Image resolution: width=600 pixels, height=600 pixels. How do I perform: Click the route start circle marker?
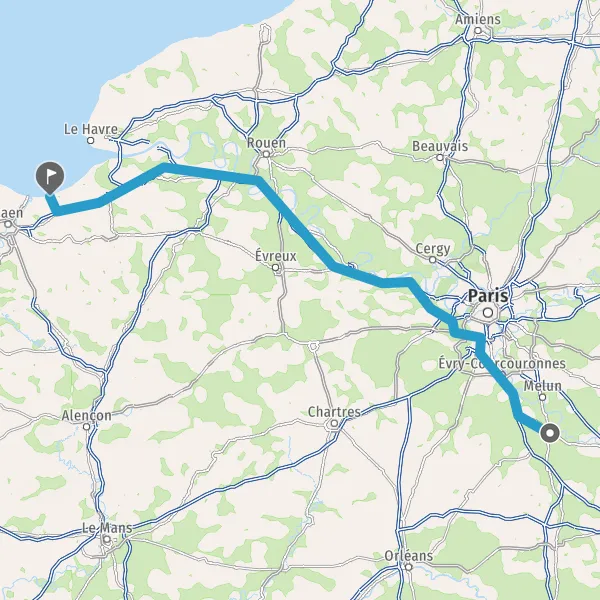point(550,433)
